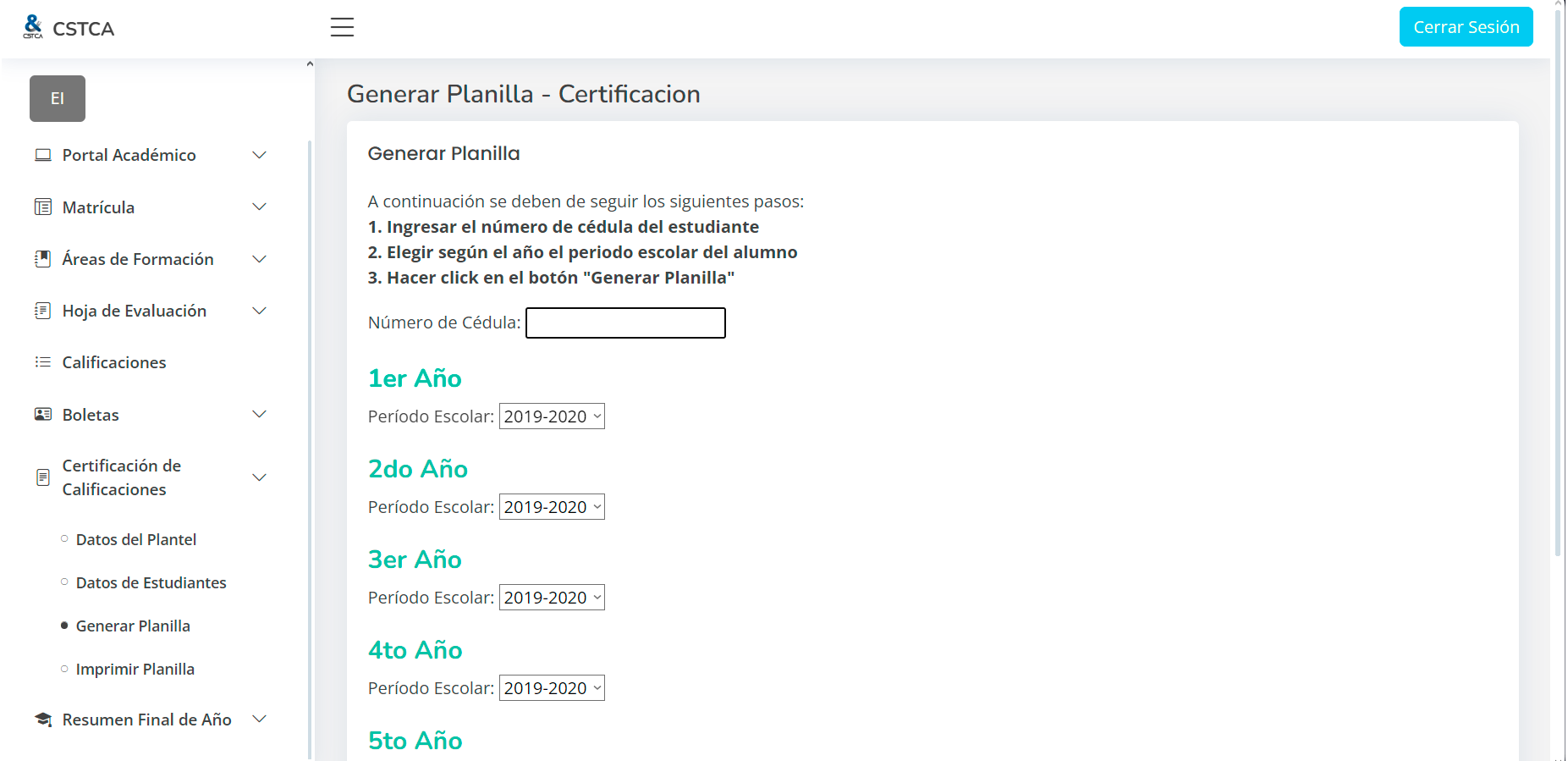Click the Portal Académico laptop icon
Viewport: 1568px width, 761px height.
42,155
